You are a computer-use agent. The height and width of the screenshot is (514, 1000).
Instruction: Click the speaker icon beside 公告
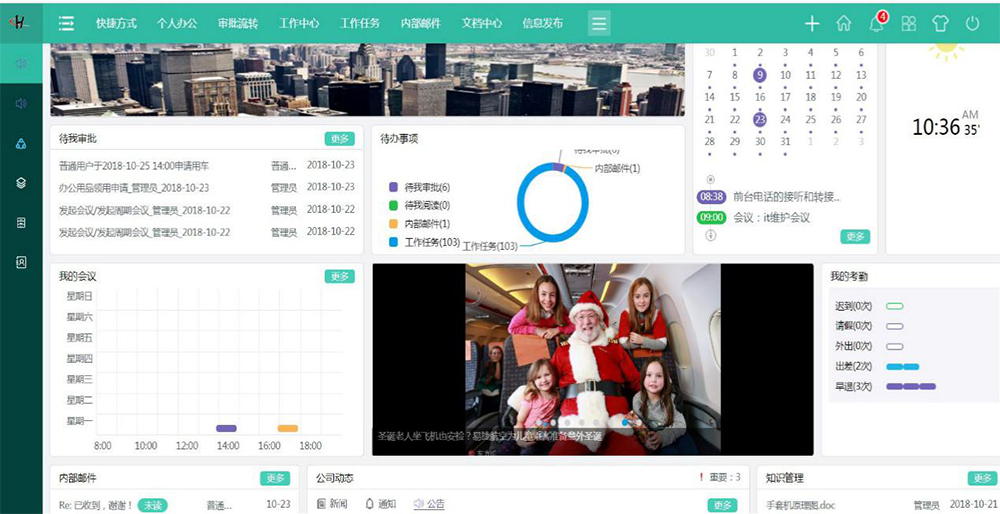pyautogui.click(x=418, y=504)
